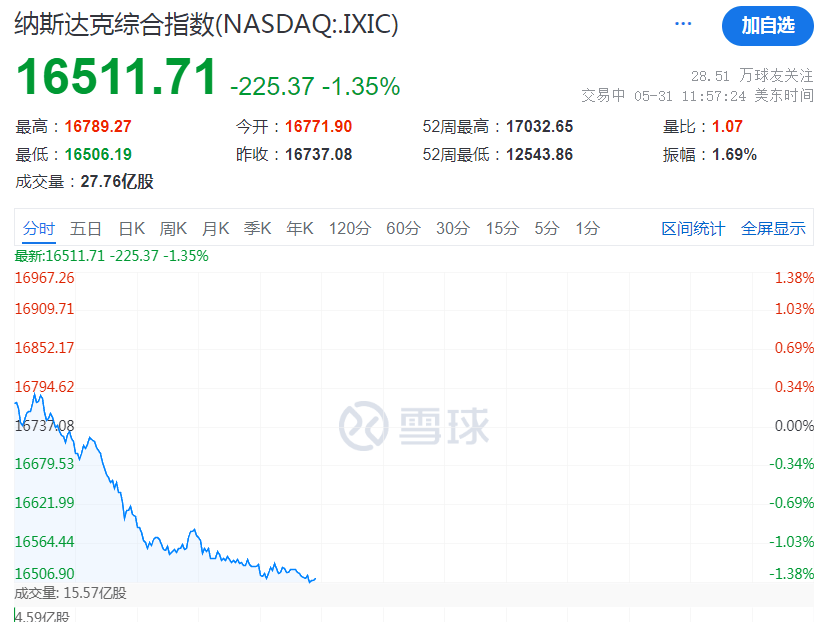Viewport: 834px width, 622px height.
Task: Switch to the 15分 interval
Action: (x=501, y=228)
